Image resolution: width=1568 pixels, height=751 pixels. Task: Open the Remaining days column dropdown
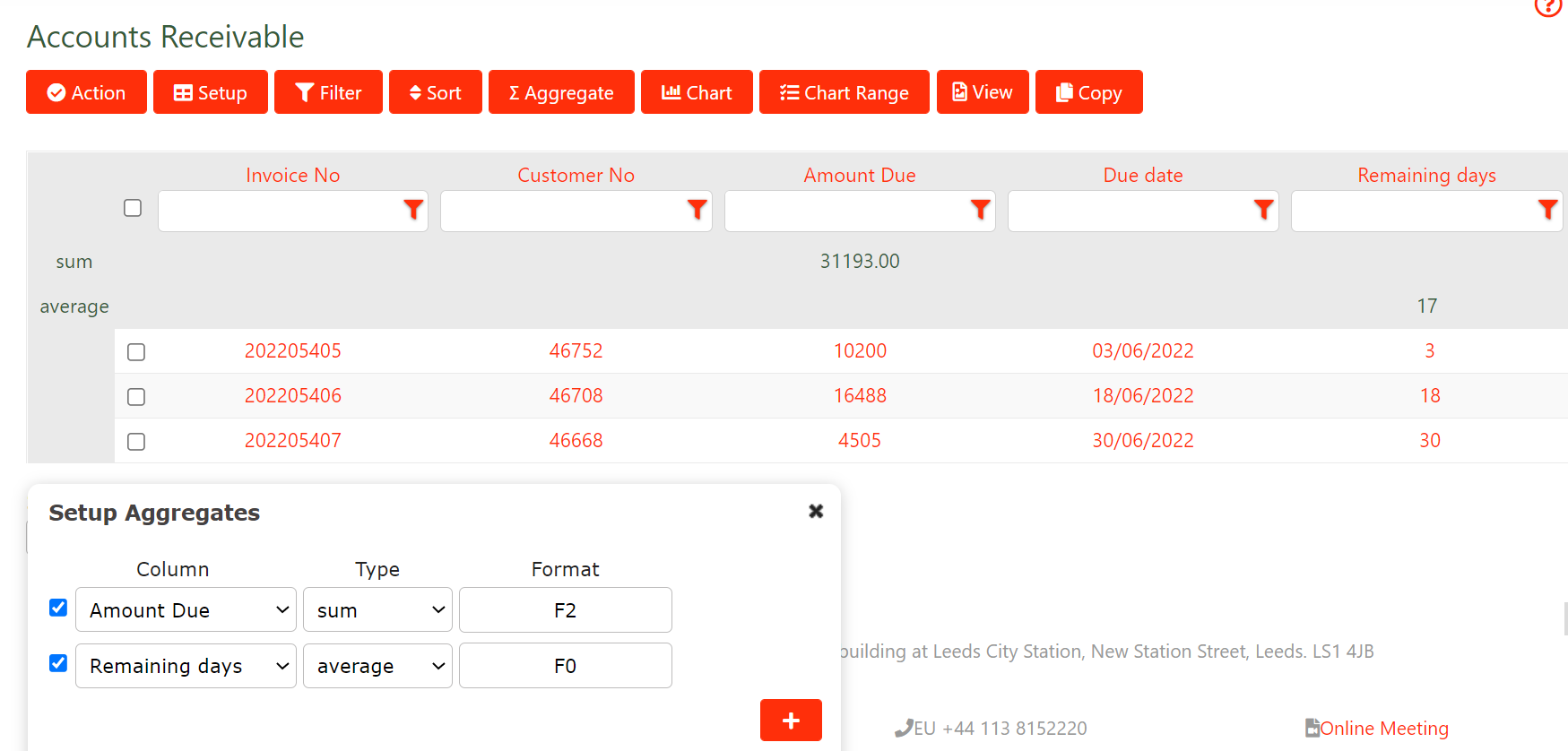pyautogui.click(x=186, y=666)
